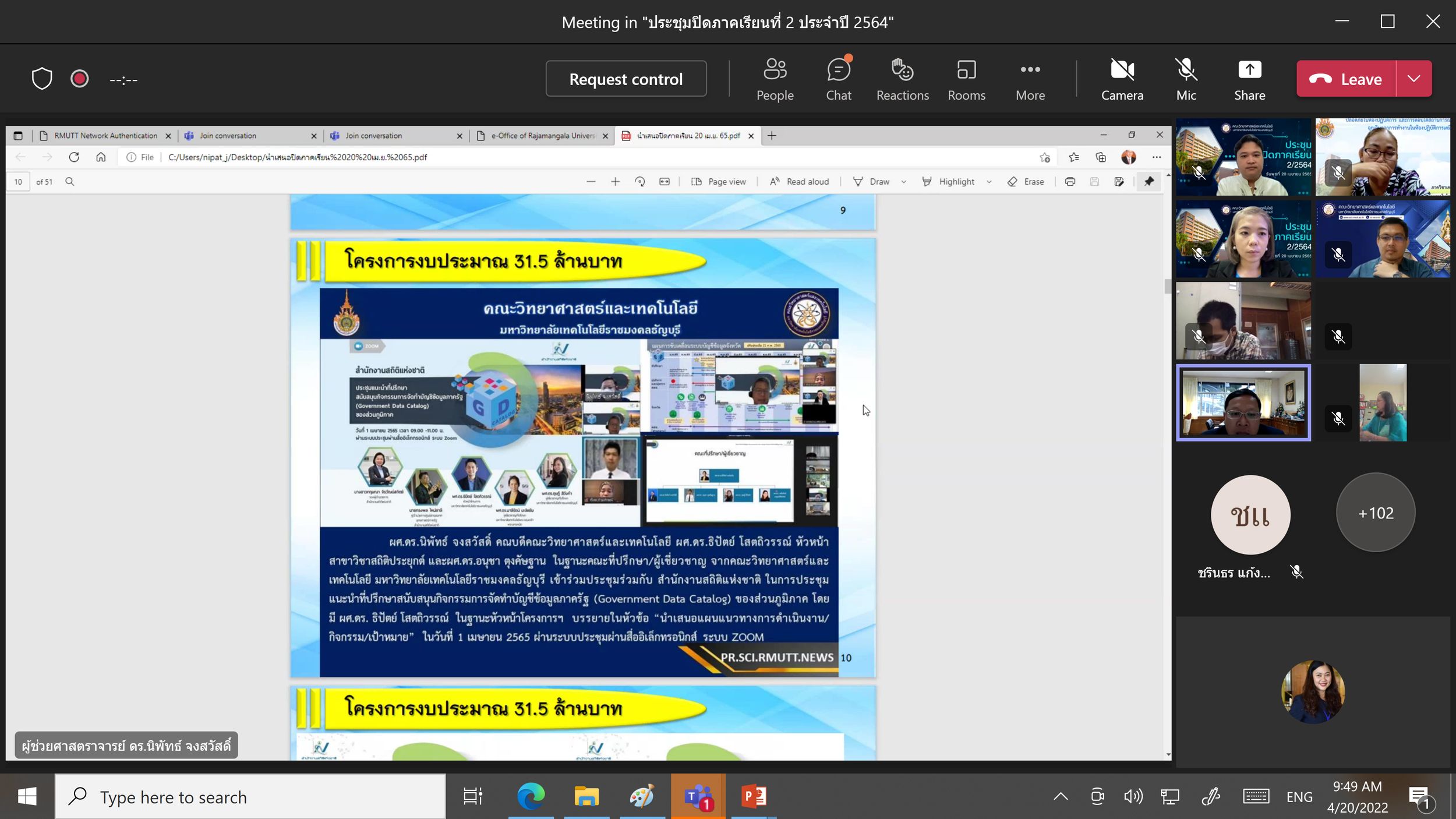Open File Explorer from taskbar
Screen dimensions: 1456x819
click(x=586, y=796)
